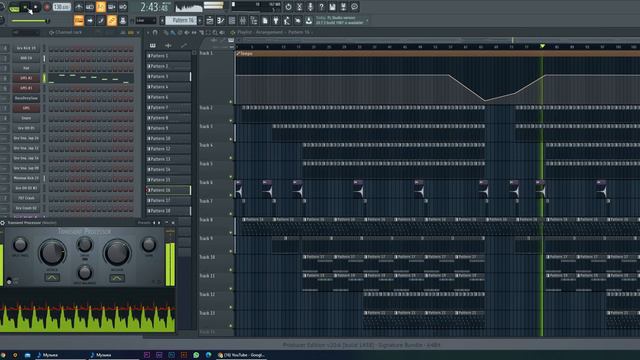This screenshot has width=640, height=360.
Task: Open WhatsApp from the taskbar
Action: tap(196, 355)
